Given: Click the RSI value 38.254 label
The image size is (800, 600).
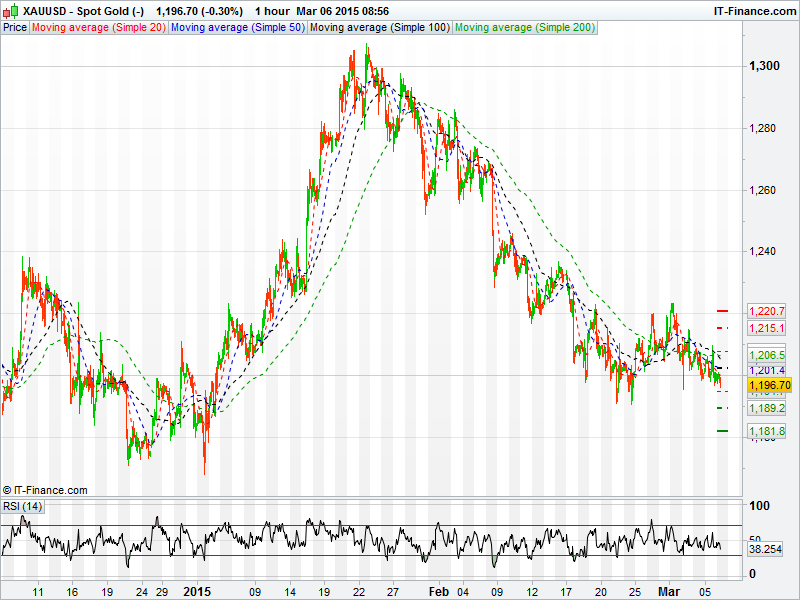Looking at the screenshot, I should coord(765,549).
